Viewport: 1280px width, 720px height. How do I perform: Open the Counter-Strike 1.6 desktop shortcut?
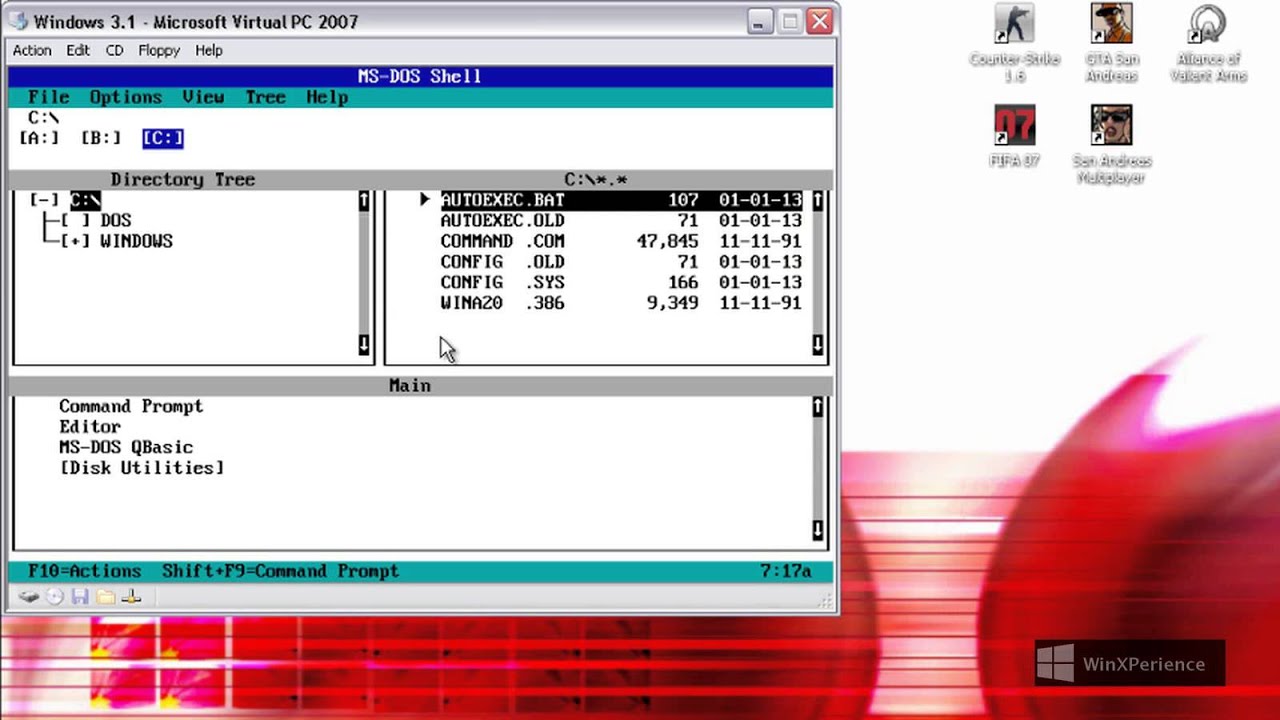tap(1014, 44)
